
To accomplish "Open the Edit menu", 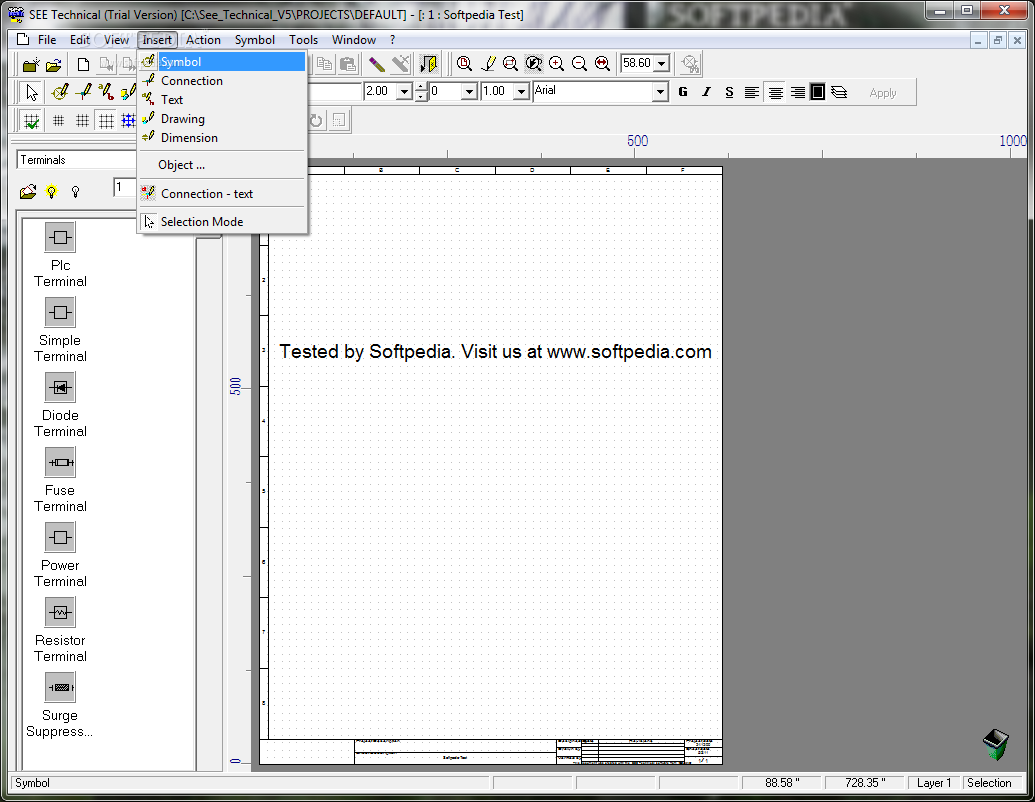I will coord(80,40).
